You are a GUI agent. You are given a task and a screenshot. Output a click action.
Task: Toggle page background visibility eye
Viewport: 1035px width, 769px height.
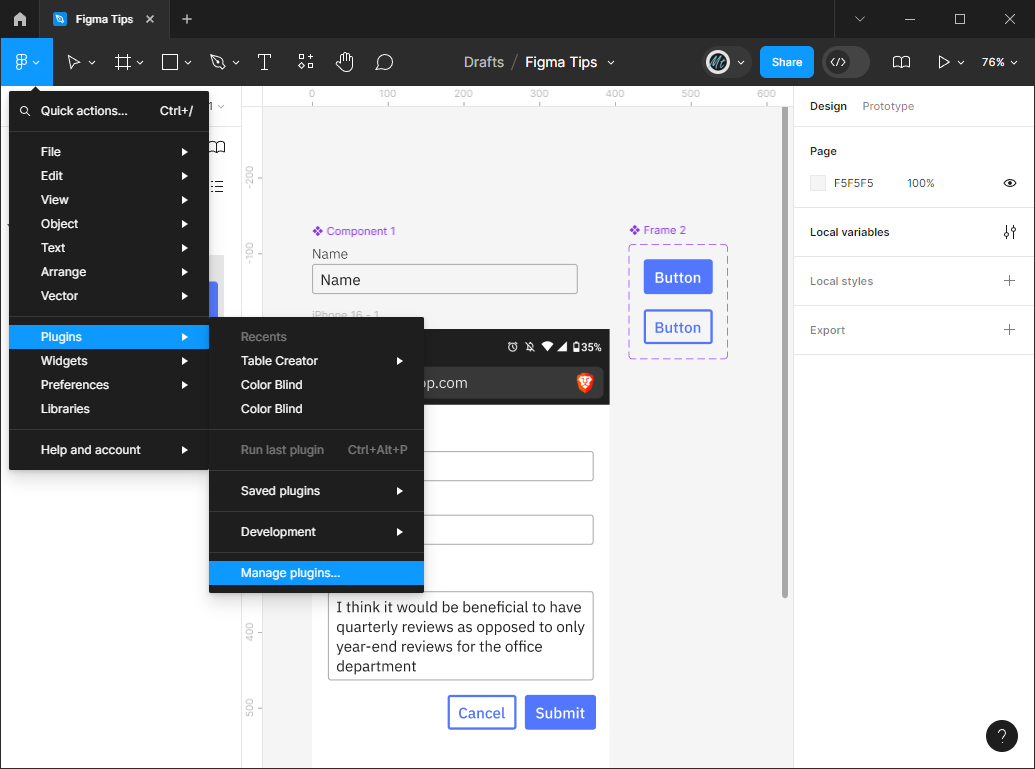click(x=1009, y=184)
